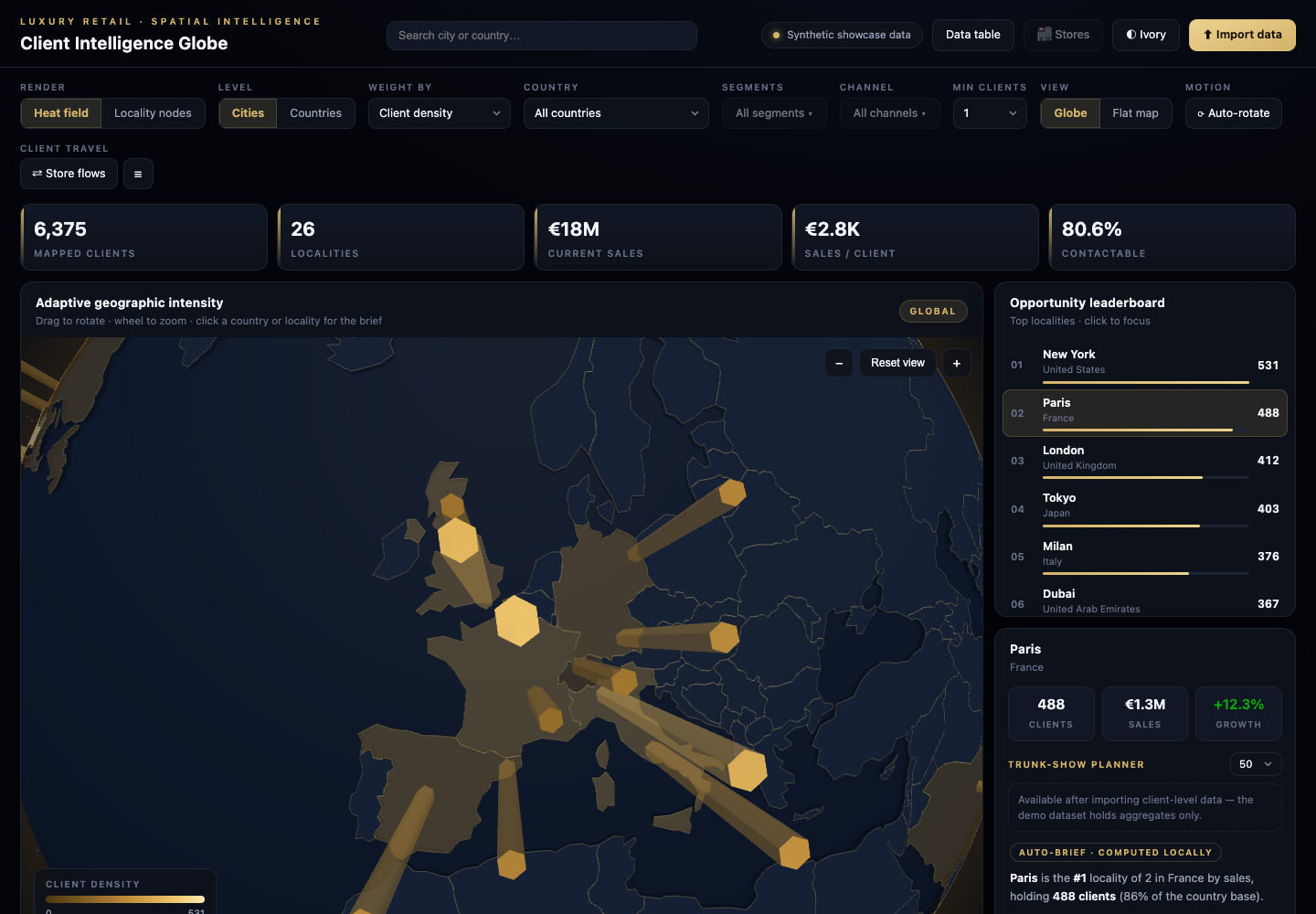
Task: Zoom in with the plus button
Action: pyautogui.click(x=957, y=363)
